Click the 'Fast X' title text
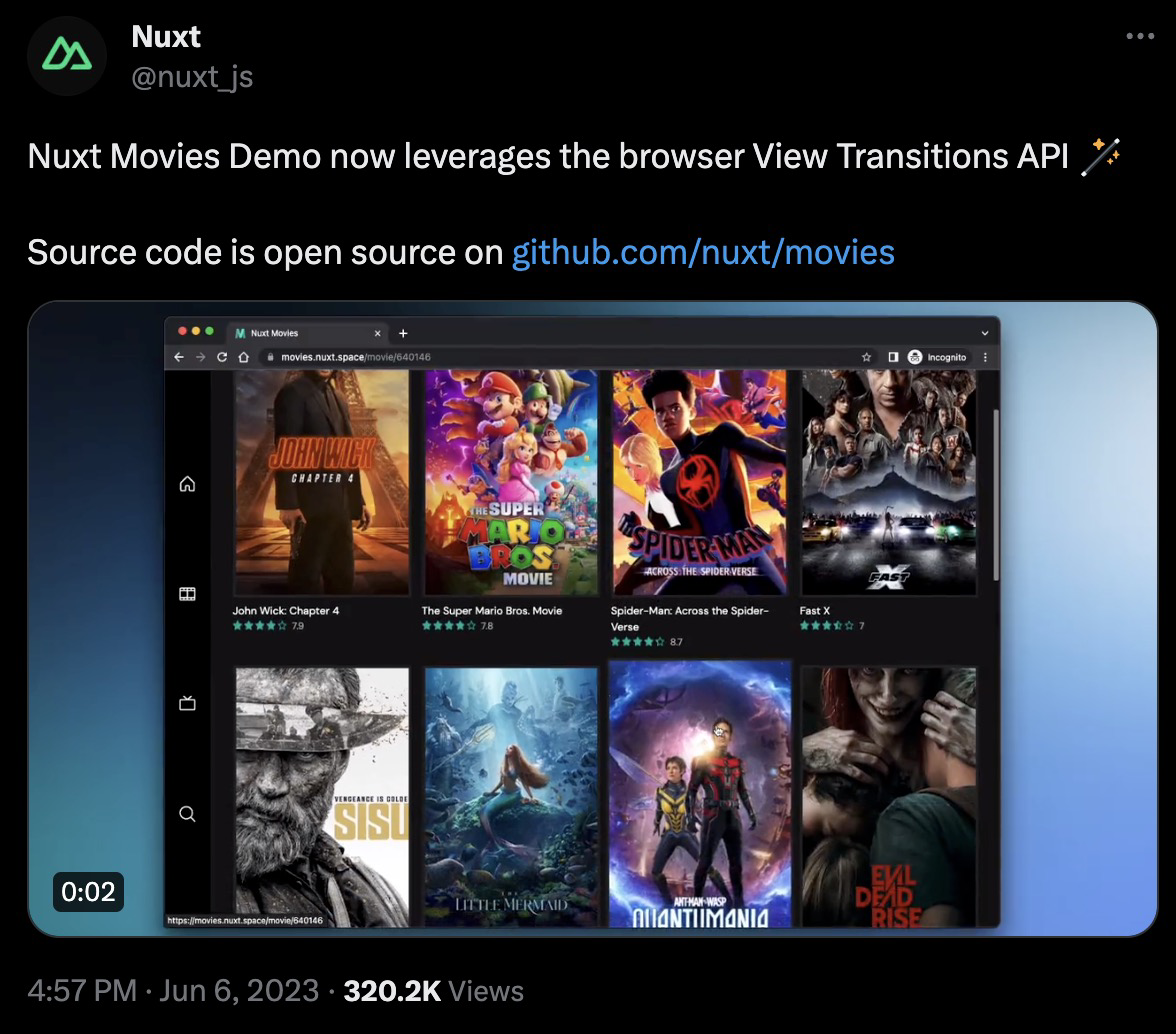This screenshot has height=1034, width=1176. (x=814, y=610)
